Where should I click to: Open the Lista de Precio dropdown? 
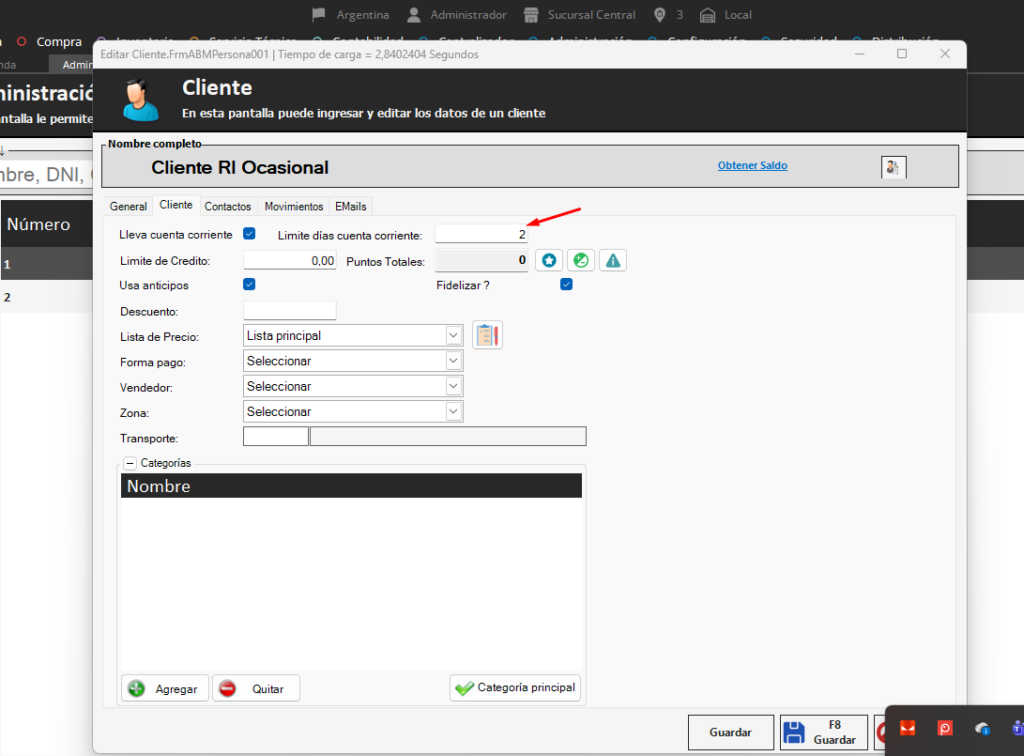coord(453,336)
